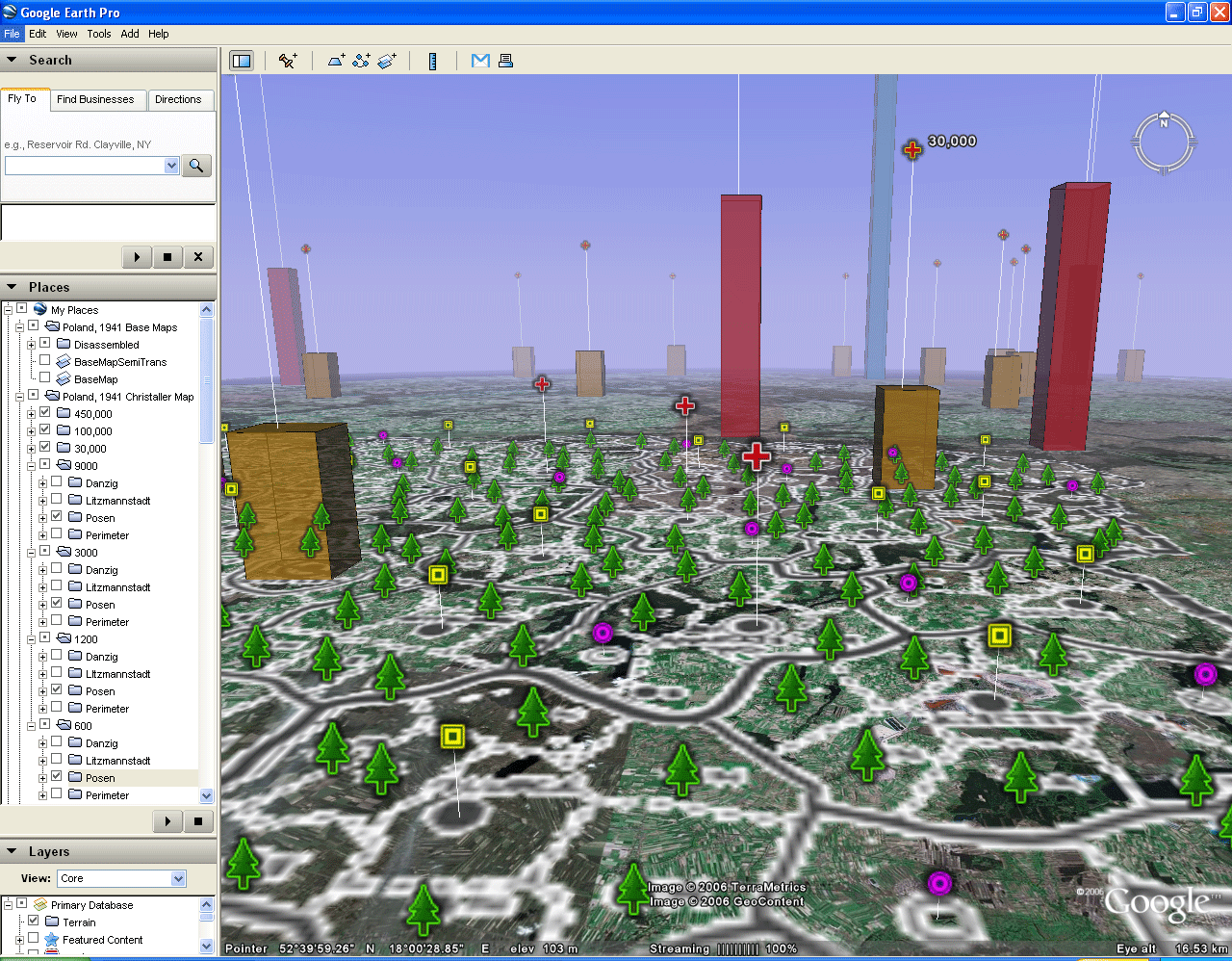The height and width of the screenshot is (961, 1232).
Task: Email the current view icon
Action: (x=480, y=61)
